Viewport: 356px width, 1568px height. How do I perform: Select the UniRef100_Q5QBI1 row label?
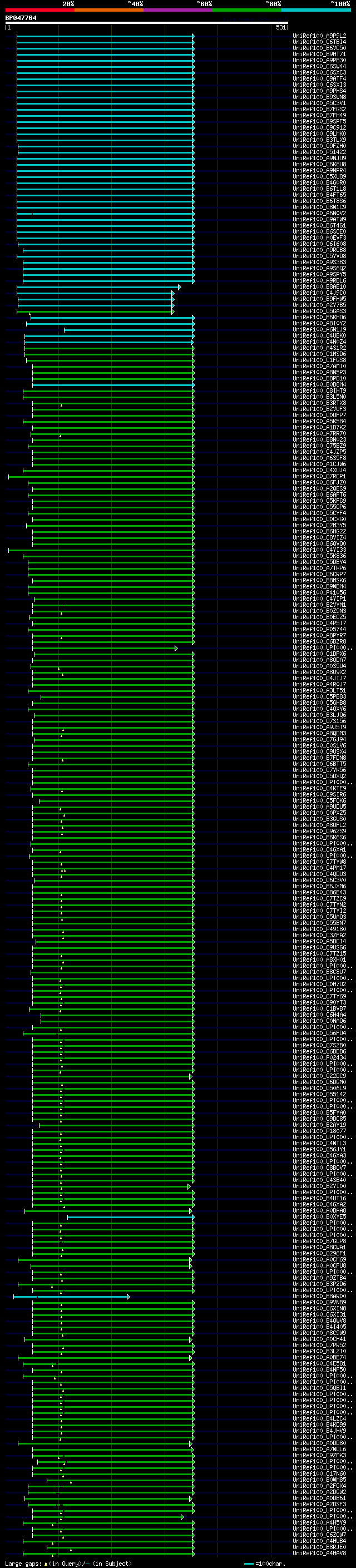coord(319,1388)
